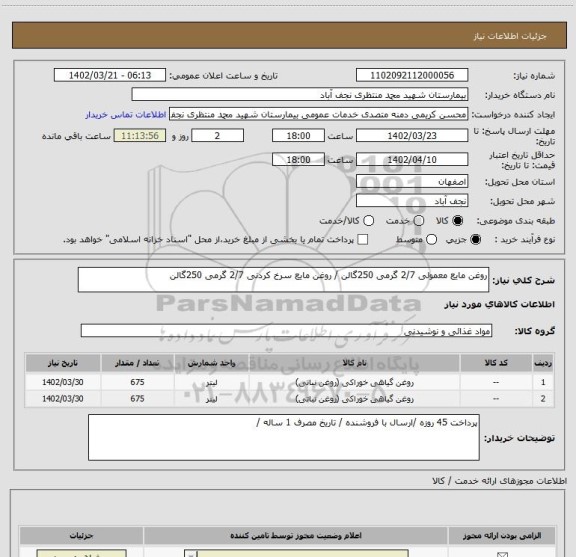Click the need number field 1102092112000056

[412, 75]
